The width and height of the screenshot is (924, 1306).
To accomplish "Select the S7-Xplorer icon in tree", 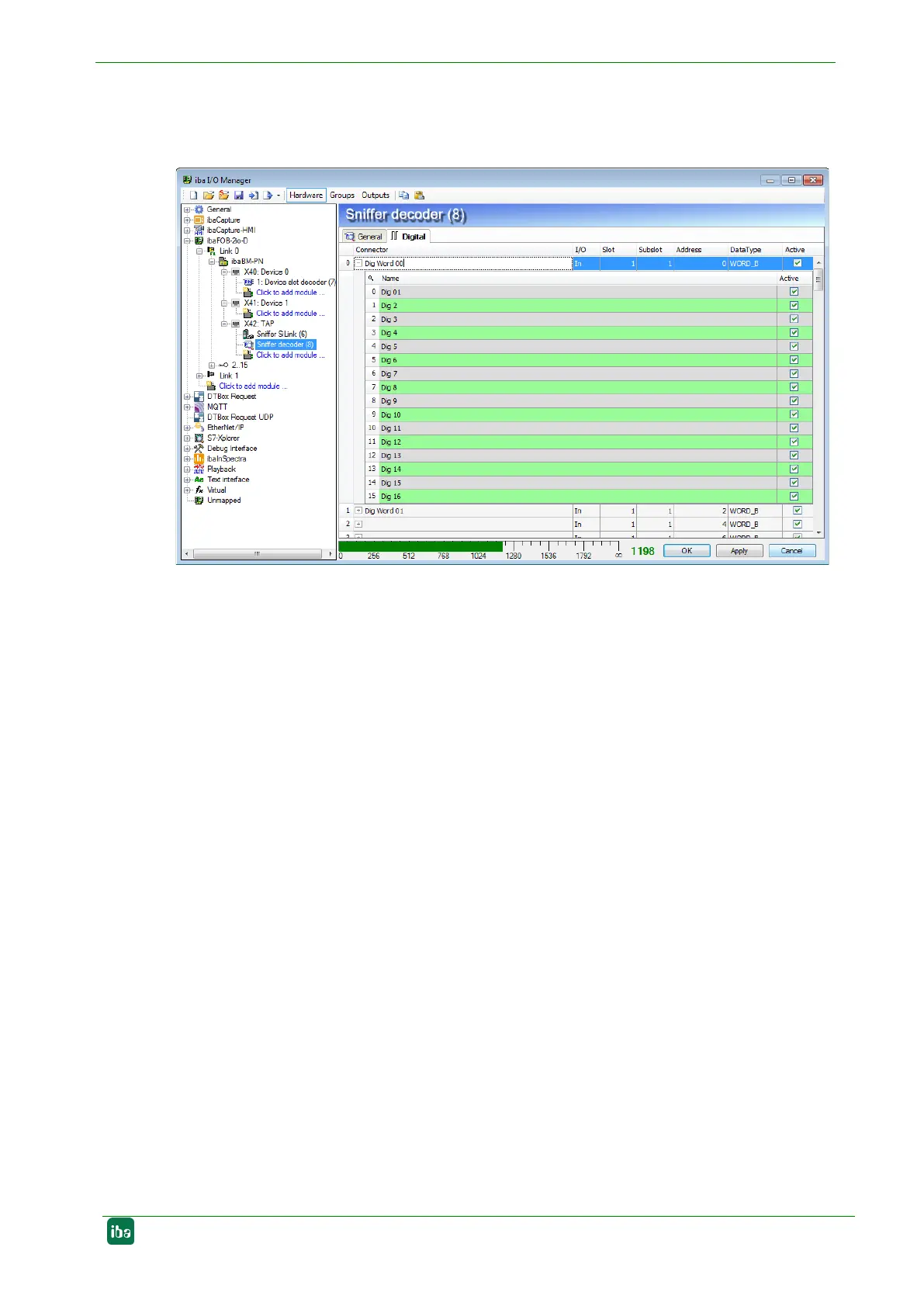I will point(199,438).
